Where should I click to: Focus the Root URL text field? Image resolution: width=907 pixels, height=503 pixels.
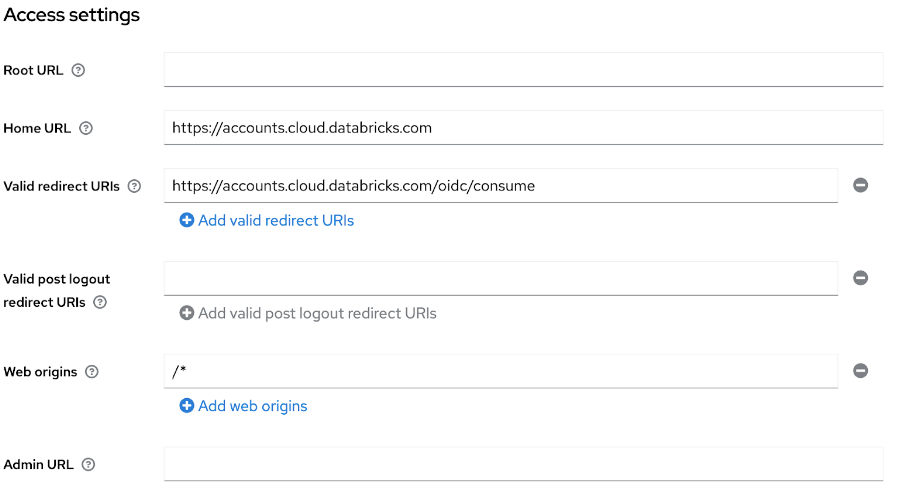point(523,70)
